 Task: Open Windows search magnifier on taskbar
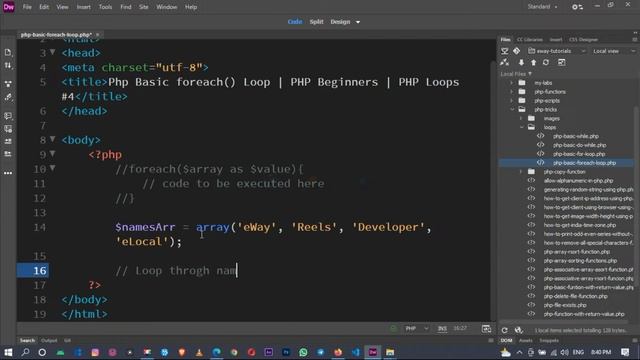point(25,352)
